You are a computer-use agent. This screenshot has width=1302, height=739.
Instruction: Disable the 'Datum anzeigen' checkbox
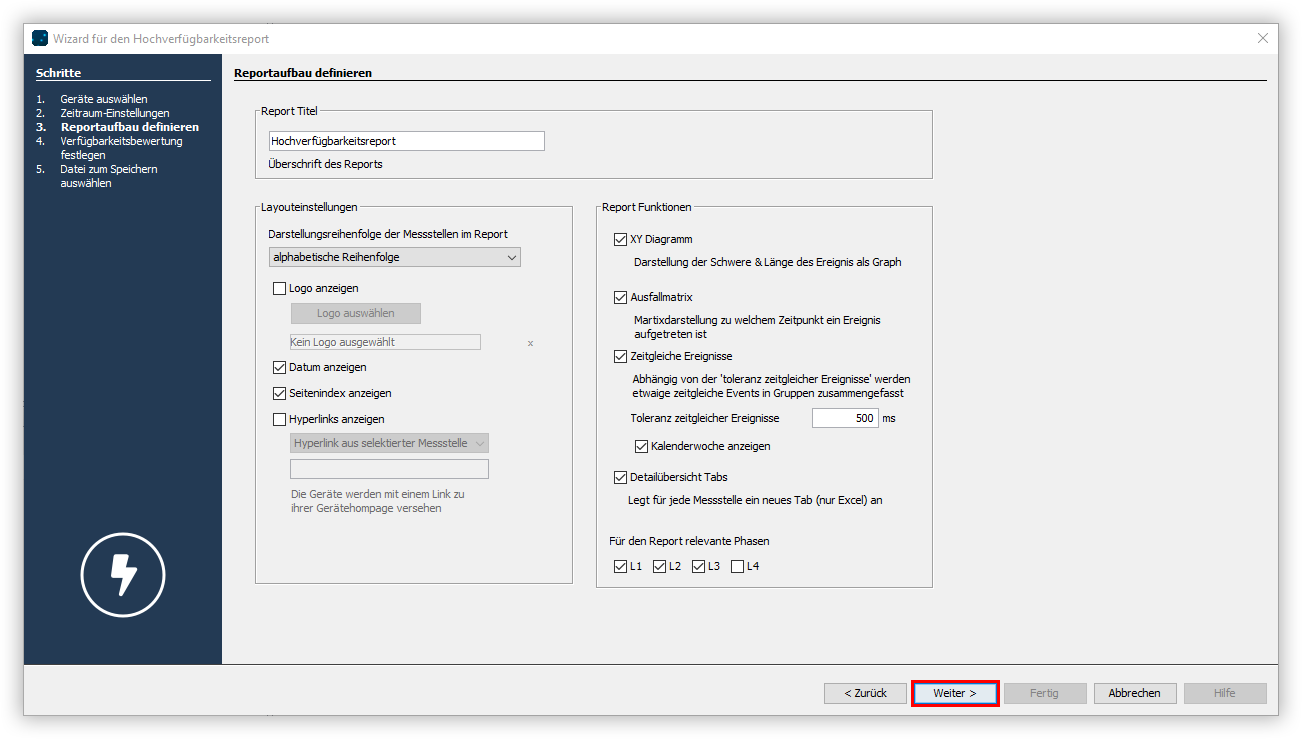click(278, 367)
